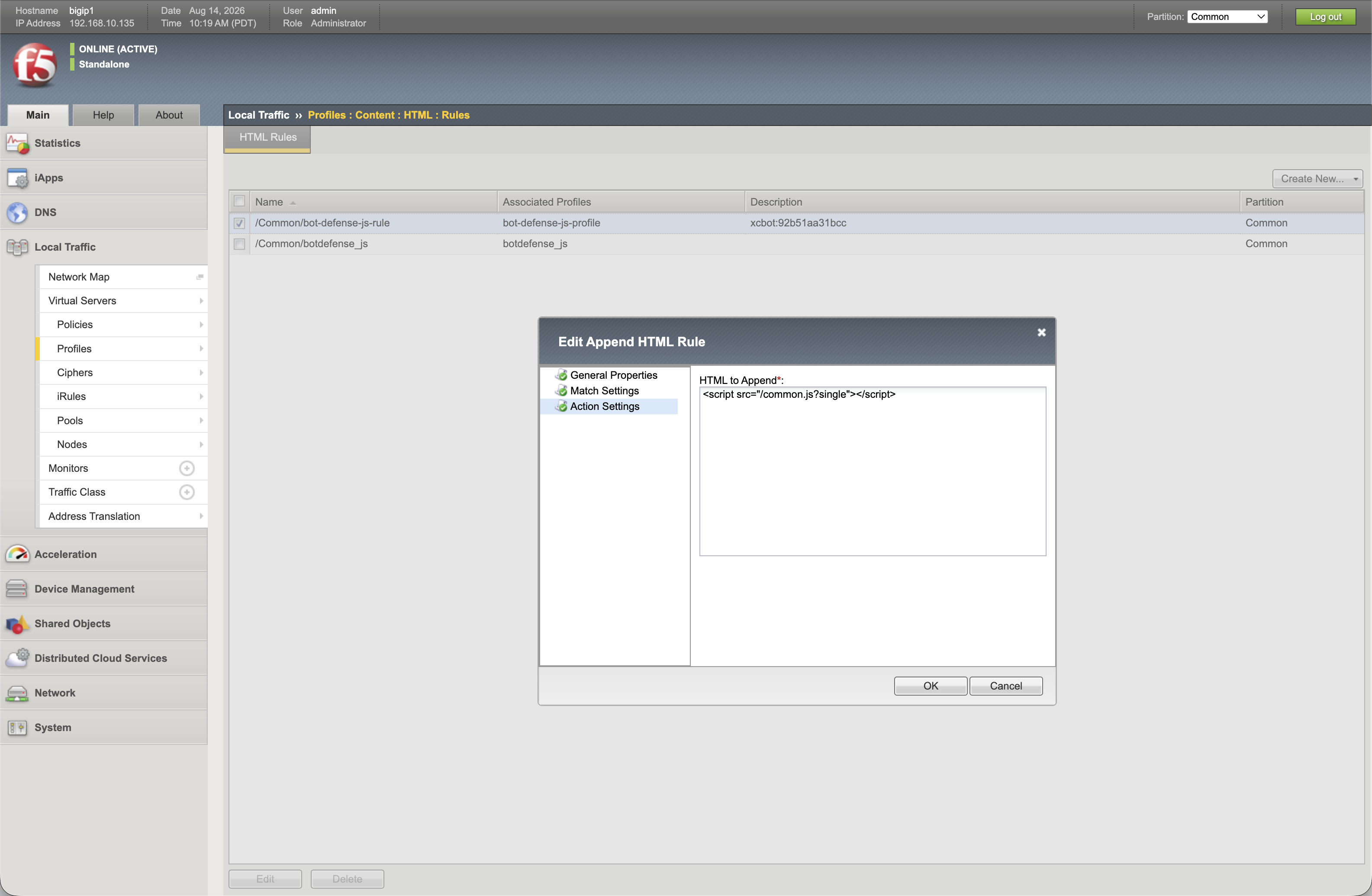This screenshot has height=896, width=1372.
Task: Expand the Pools submenu arrow
Action: pos(201,421)
